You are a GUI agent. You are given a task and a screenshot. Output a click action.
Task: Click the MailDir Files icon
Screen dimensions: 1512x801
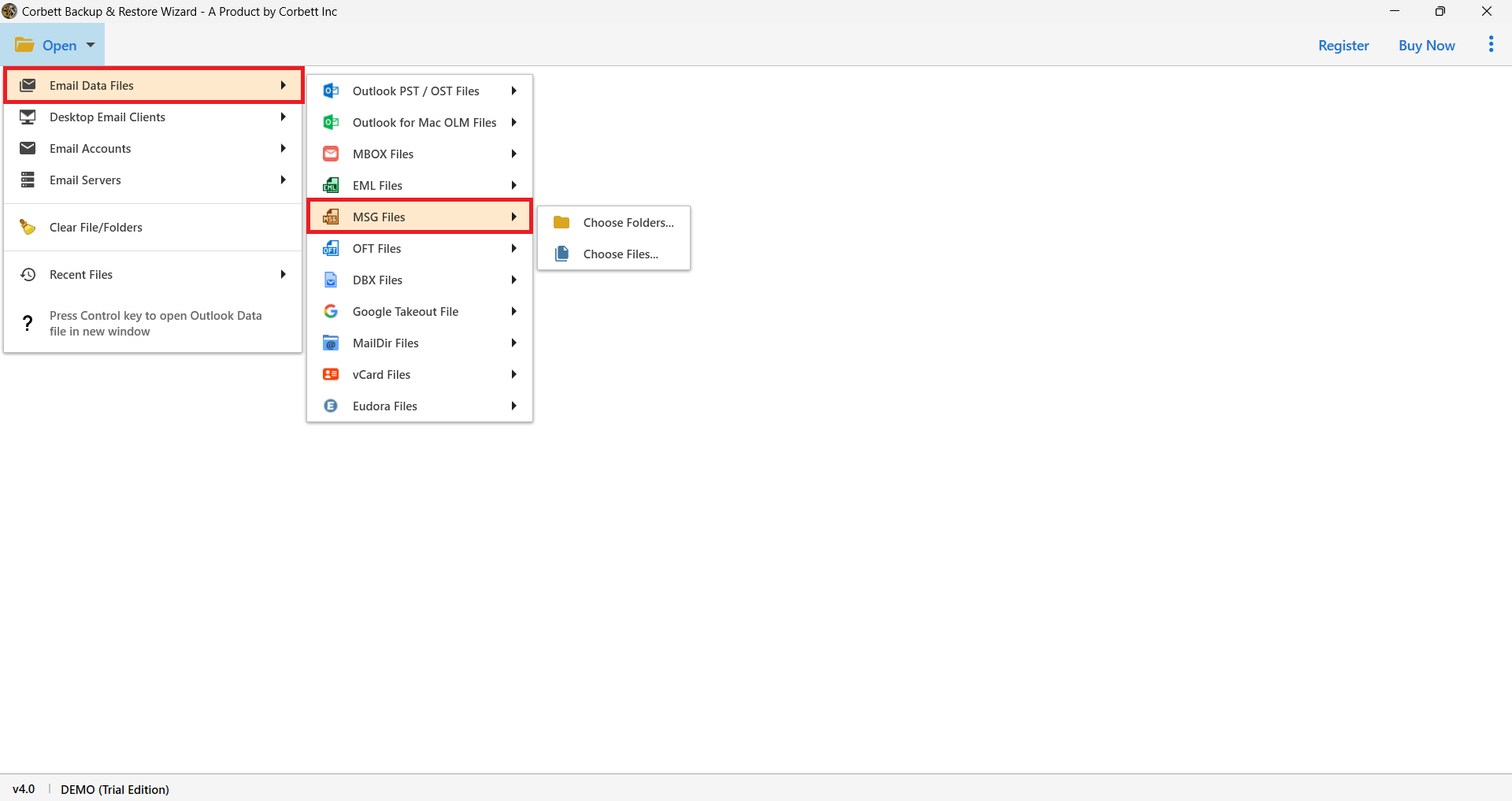[x=331, y=343]
